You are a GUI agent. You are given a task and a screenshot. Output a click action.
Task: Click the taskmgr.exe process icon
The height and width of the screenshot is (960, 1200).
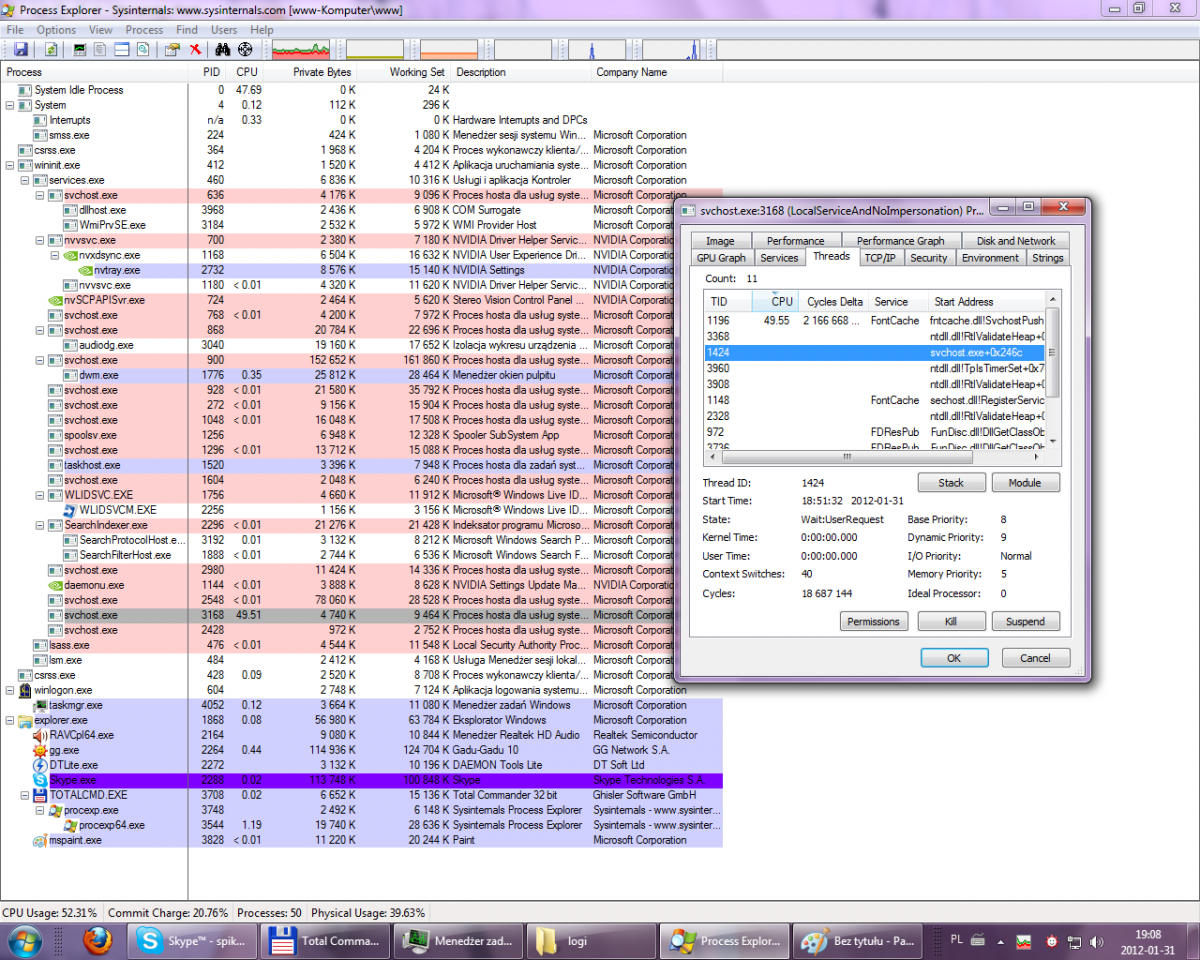[41, 705]
